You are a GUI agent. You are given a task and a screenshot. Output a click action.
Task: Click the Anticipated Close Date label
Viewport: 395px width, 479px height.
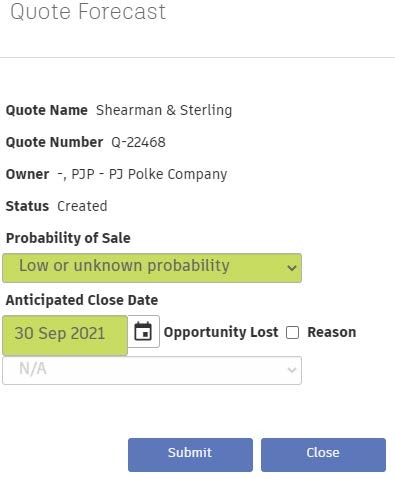click(x=82, y=300)
